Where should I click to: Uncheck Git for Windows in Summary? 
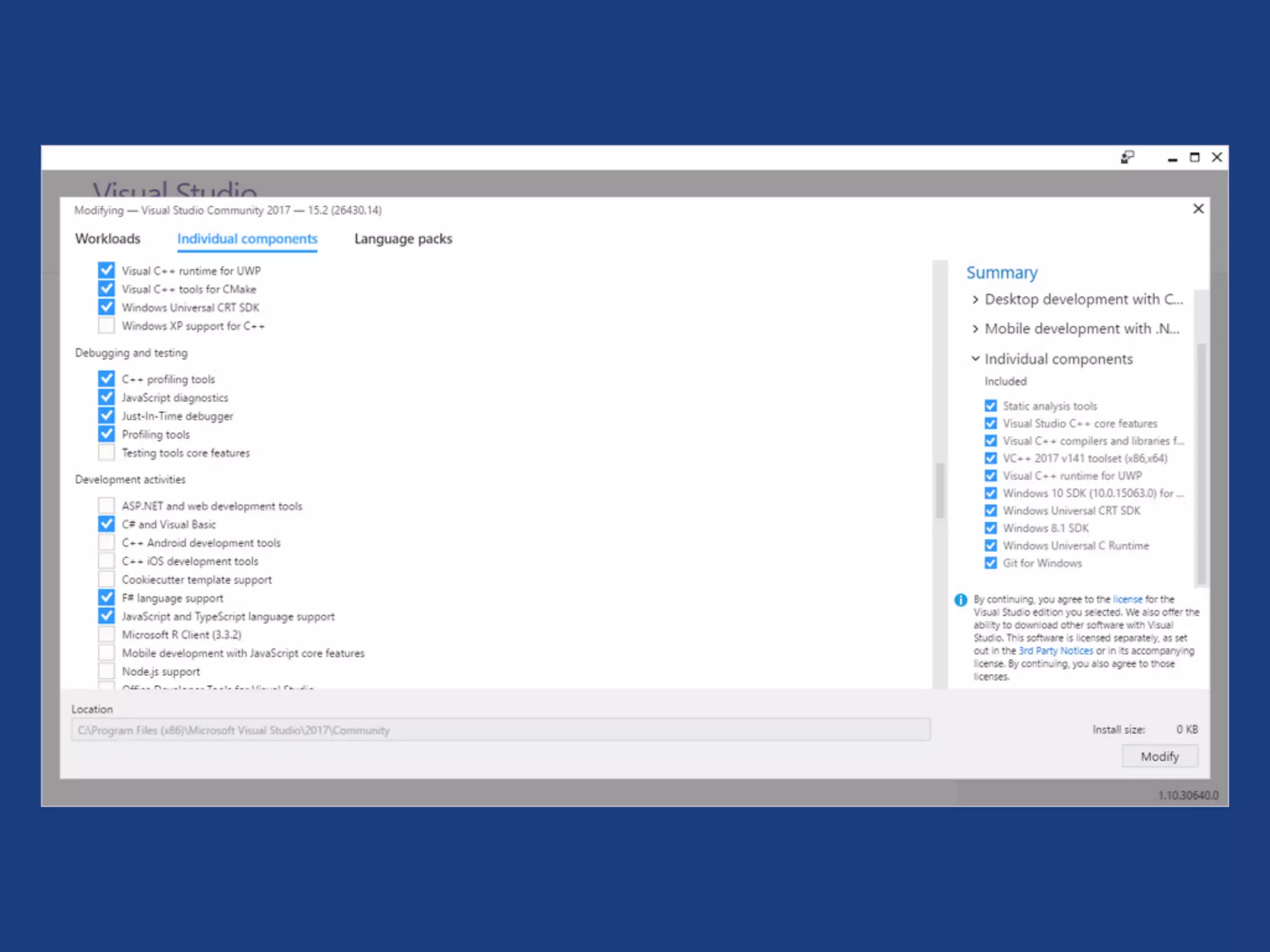point(991,563)
